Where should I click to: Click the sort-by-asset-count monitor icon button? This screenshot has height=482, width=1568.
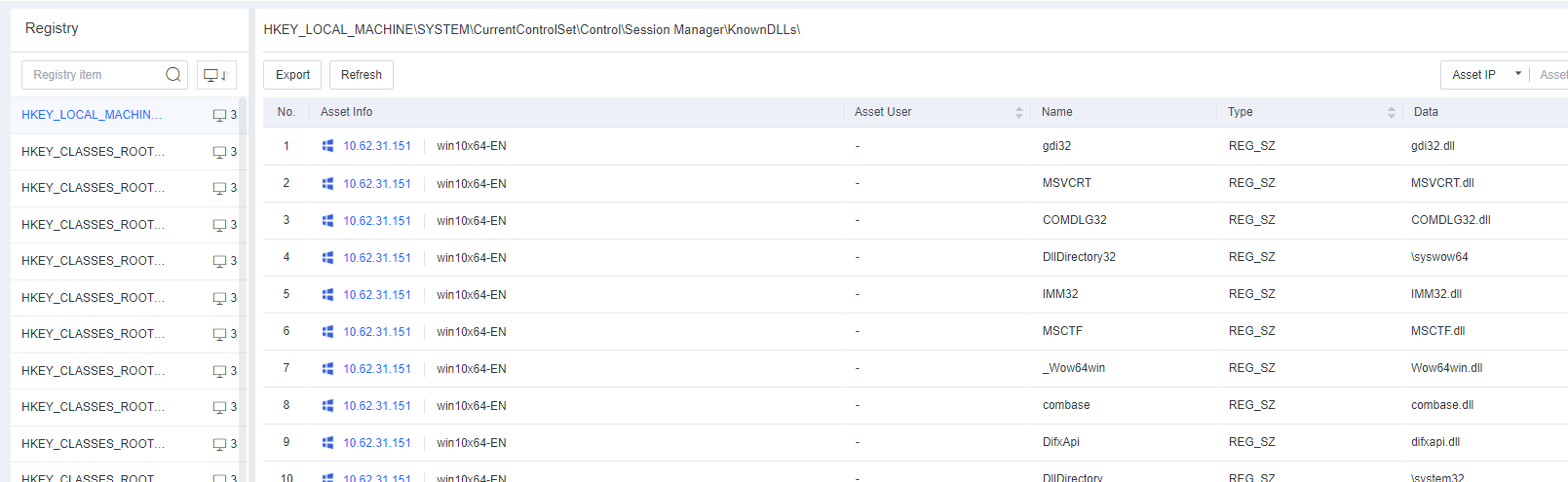click(x=215, y=75)
